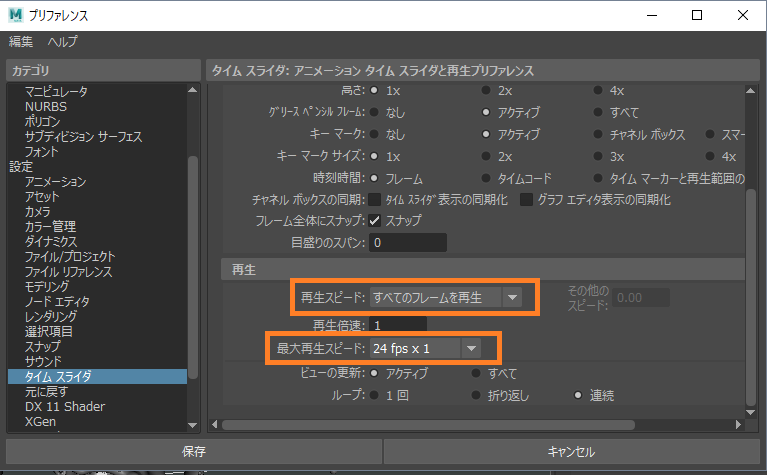Screen dimensions: 767x475
Task: Select ファイル リファレンス category
Action: point(68,271)
